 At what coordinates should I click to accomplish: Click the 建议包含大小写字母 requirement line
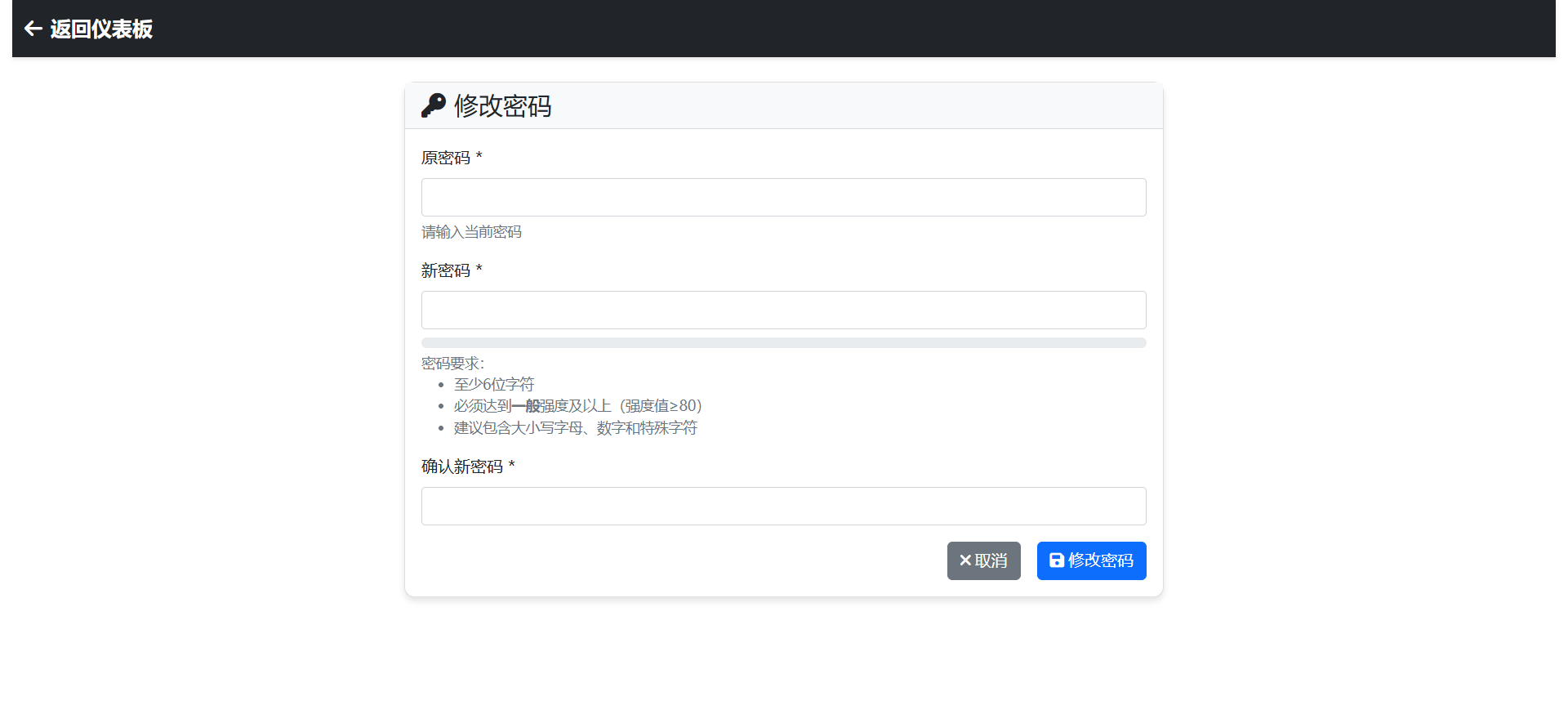(x=576, y=428)
